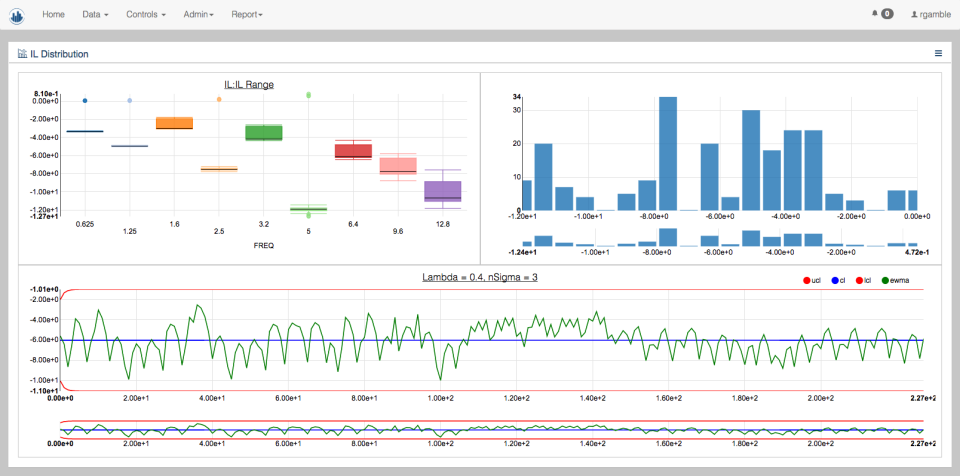Click the tallest histogram bar

[x=668, y=153]
